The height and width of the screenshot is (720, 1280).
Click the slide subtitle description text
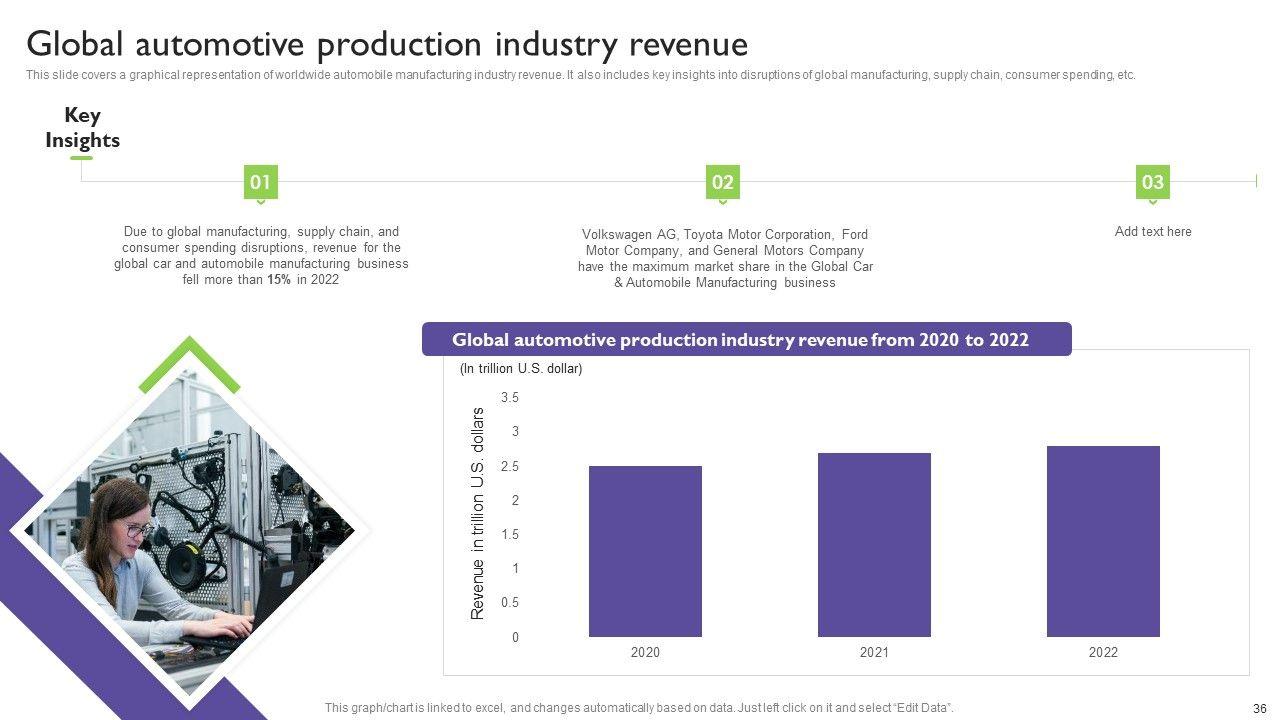[x=580, y=75]
